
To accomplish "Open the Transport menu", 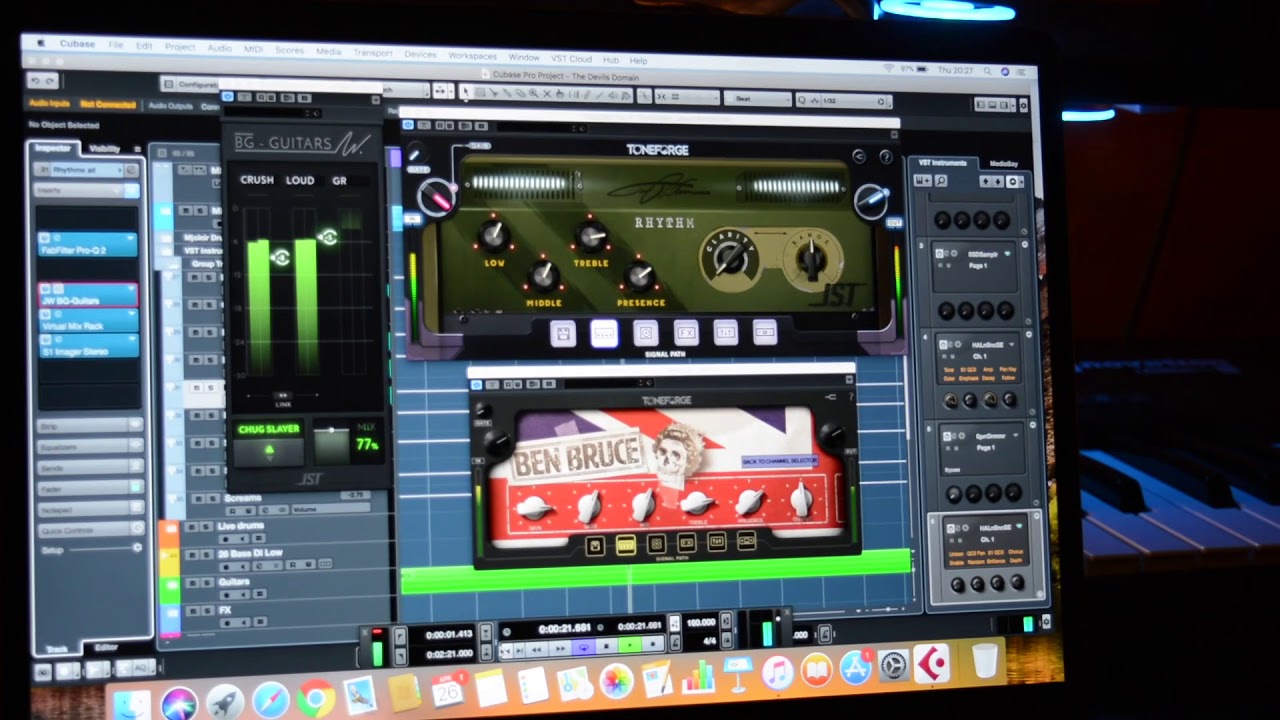I will (372, 53).
